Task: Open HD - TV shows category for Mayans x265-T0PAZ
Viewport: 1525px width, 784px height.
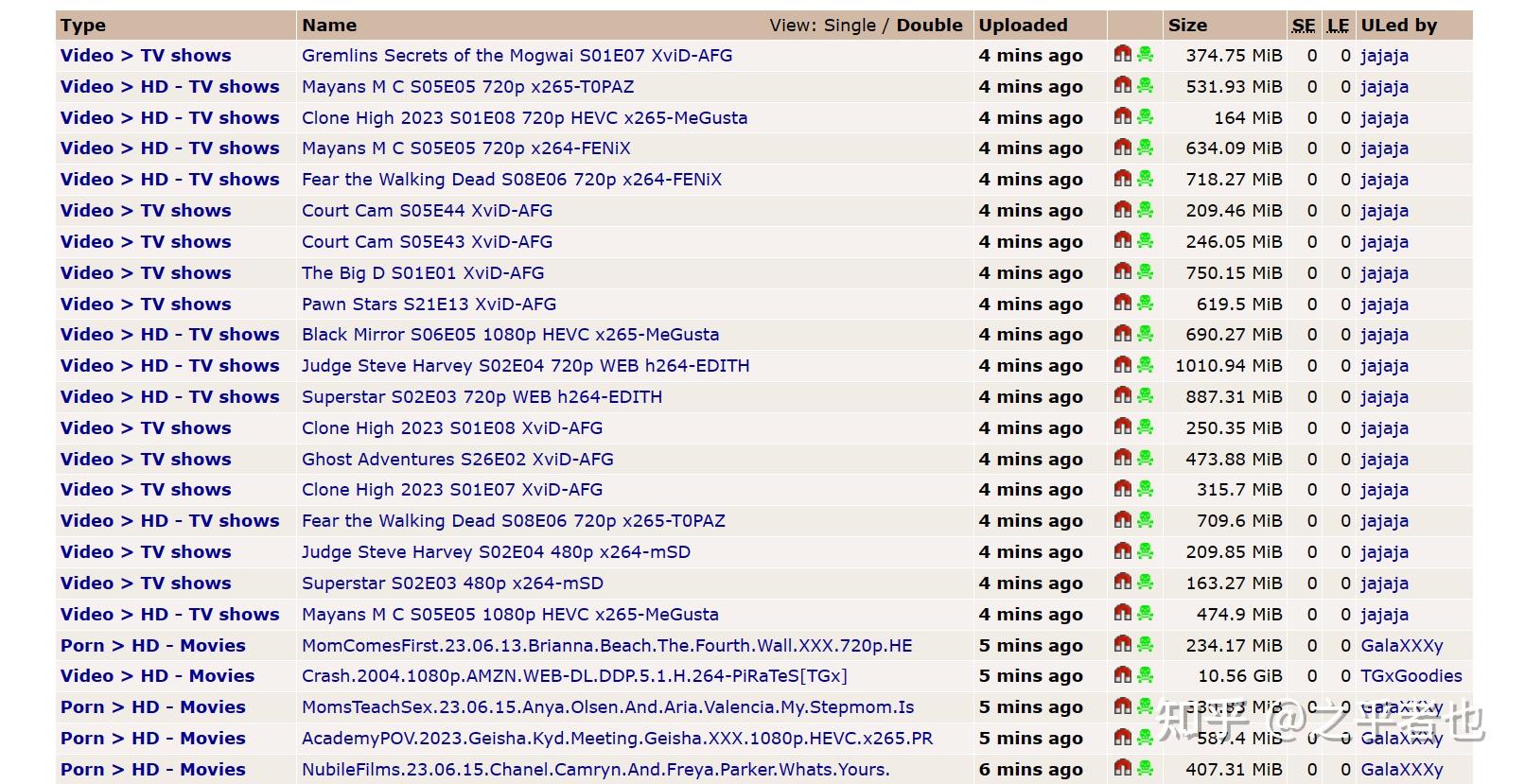Action: (210, 87)
